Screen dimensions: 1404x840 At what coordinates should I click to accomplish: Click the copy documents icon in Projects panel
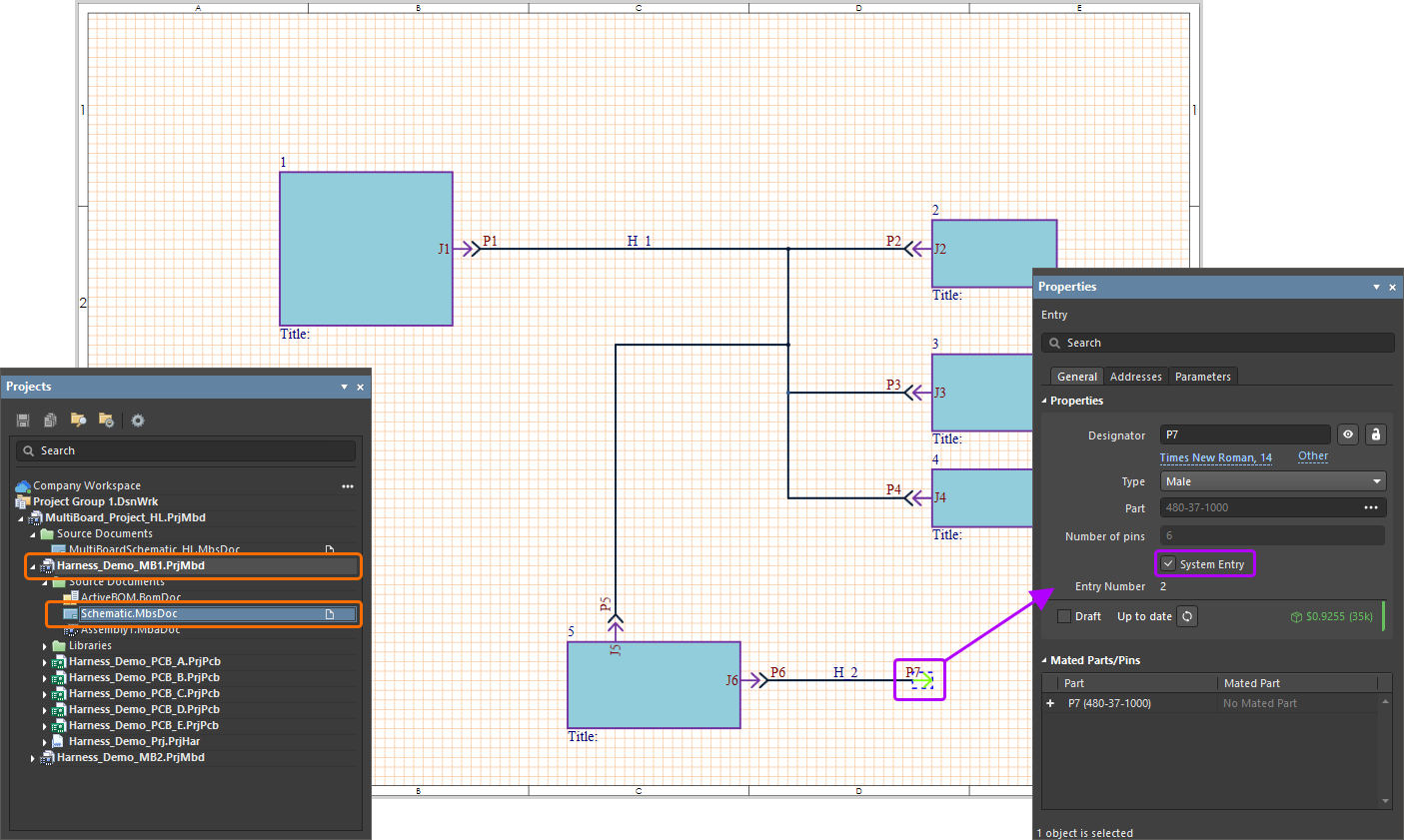(x=50, y=420)
